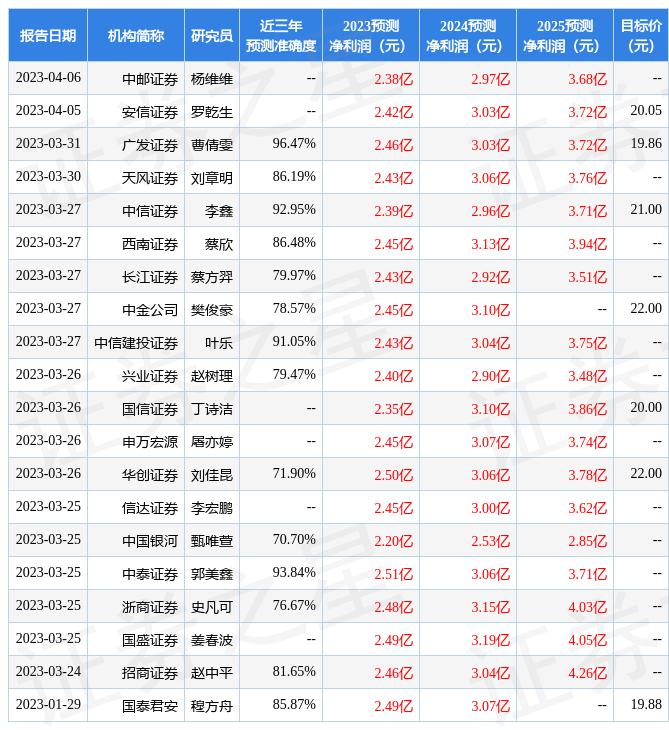Viewport: 669px width, 730px height.
Task: Click the 近三年预测准确度 column header
Action: point(281,35)
